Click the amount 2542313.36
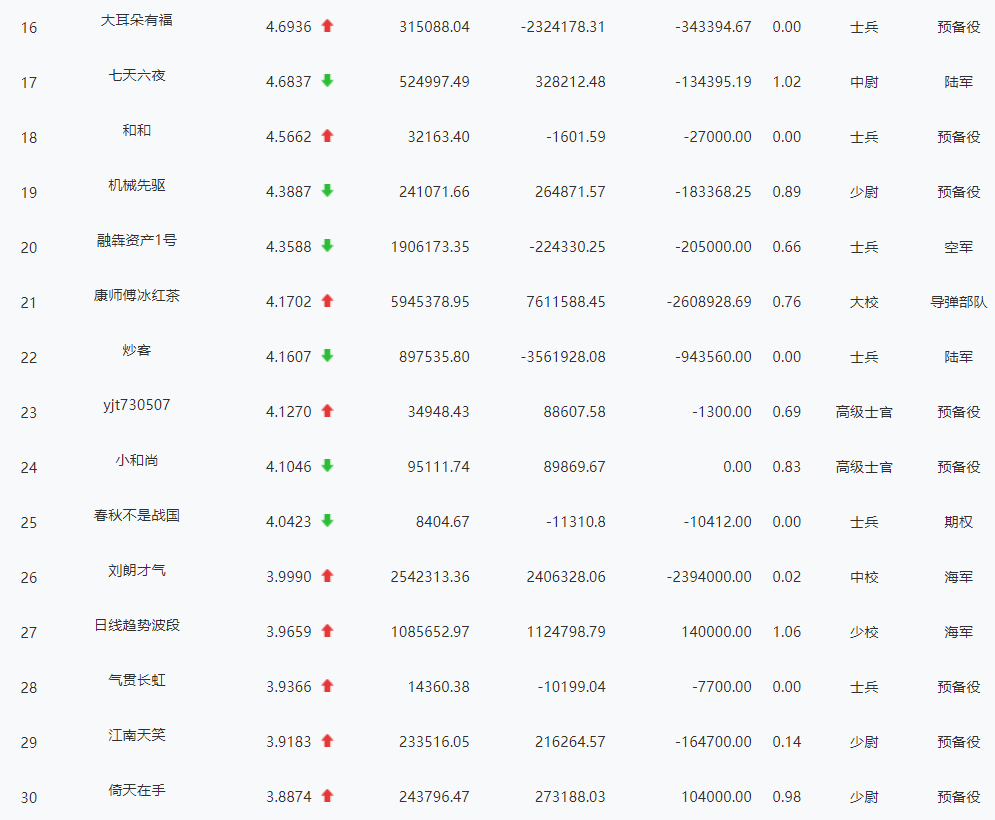 click(430, 577)
